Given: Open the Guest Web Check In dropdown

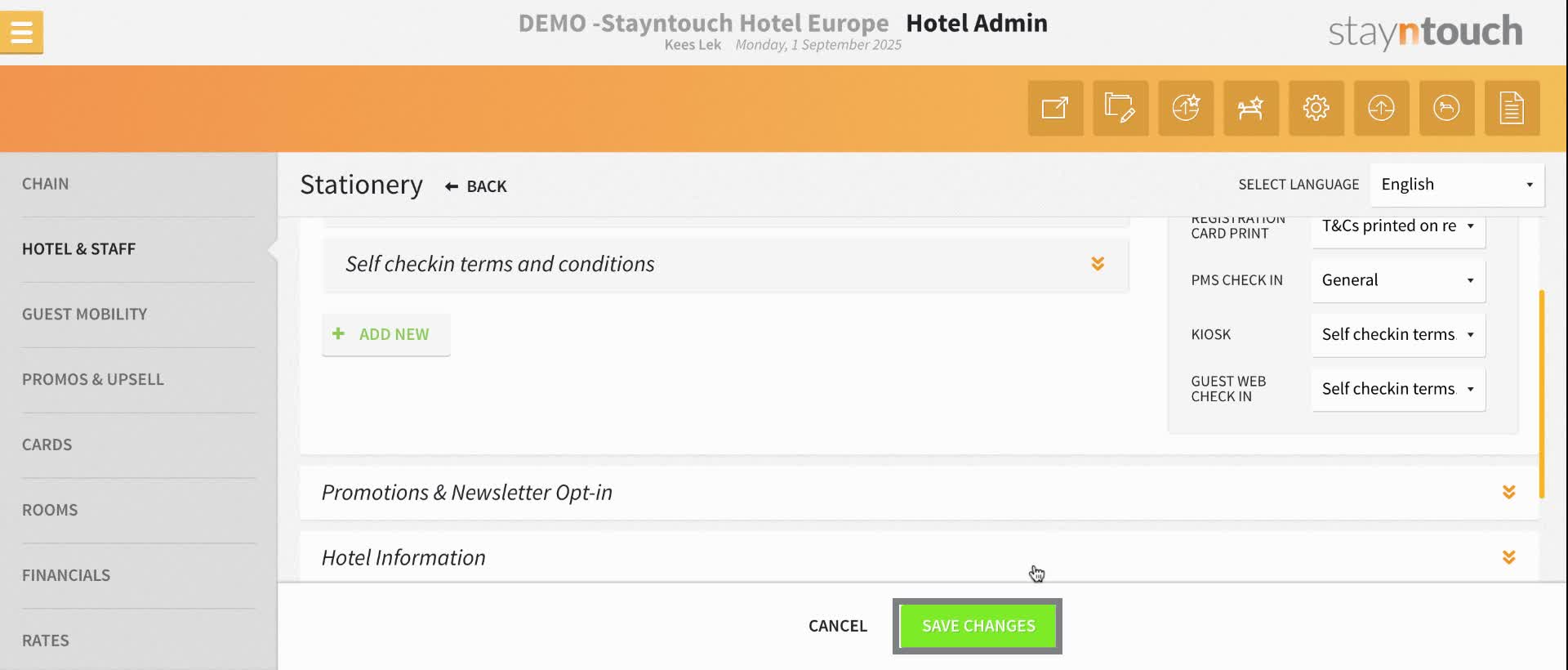Looking at the screenshot, I should pyautogui.click(x=1398, y=389).
